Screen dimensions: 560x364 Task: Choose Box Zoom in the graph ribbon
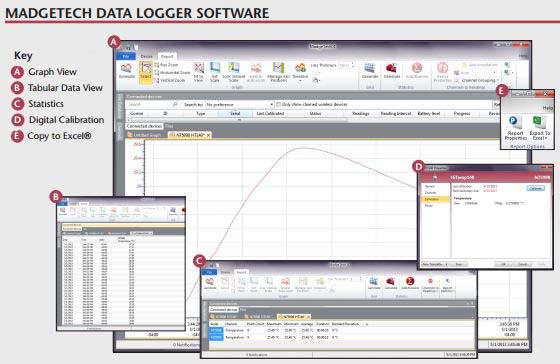tap(167, 65)
